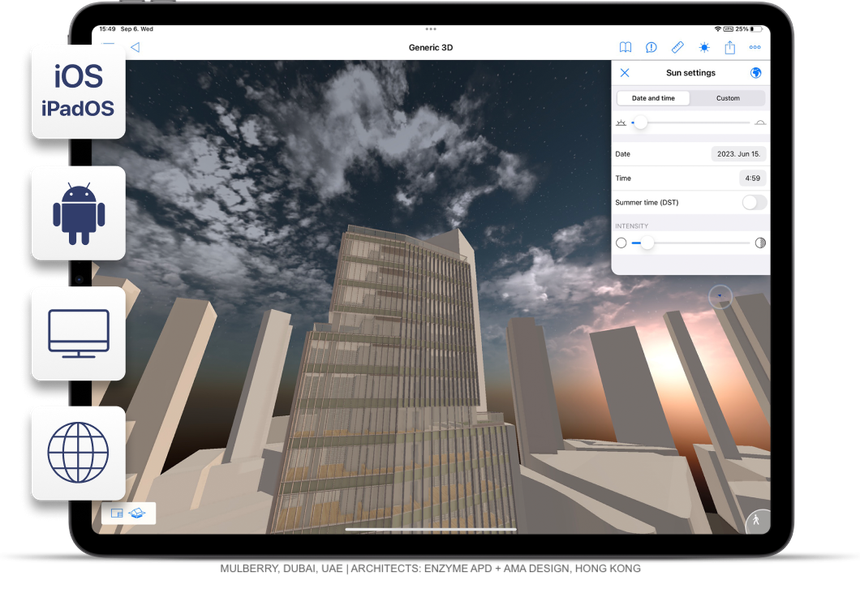
Task: Click the 3D layers icon at bottom left
Action: click(x=138, y=513)
